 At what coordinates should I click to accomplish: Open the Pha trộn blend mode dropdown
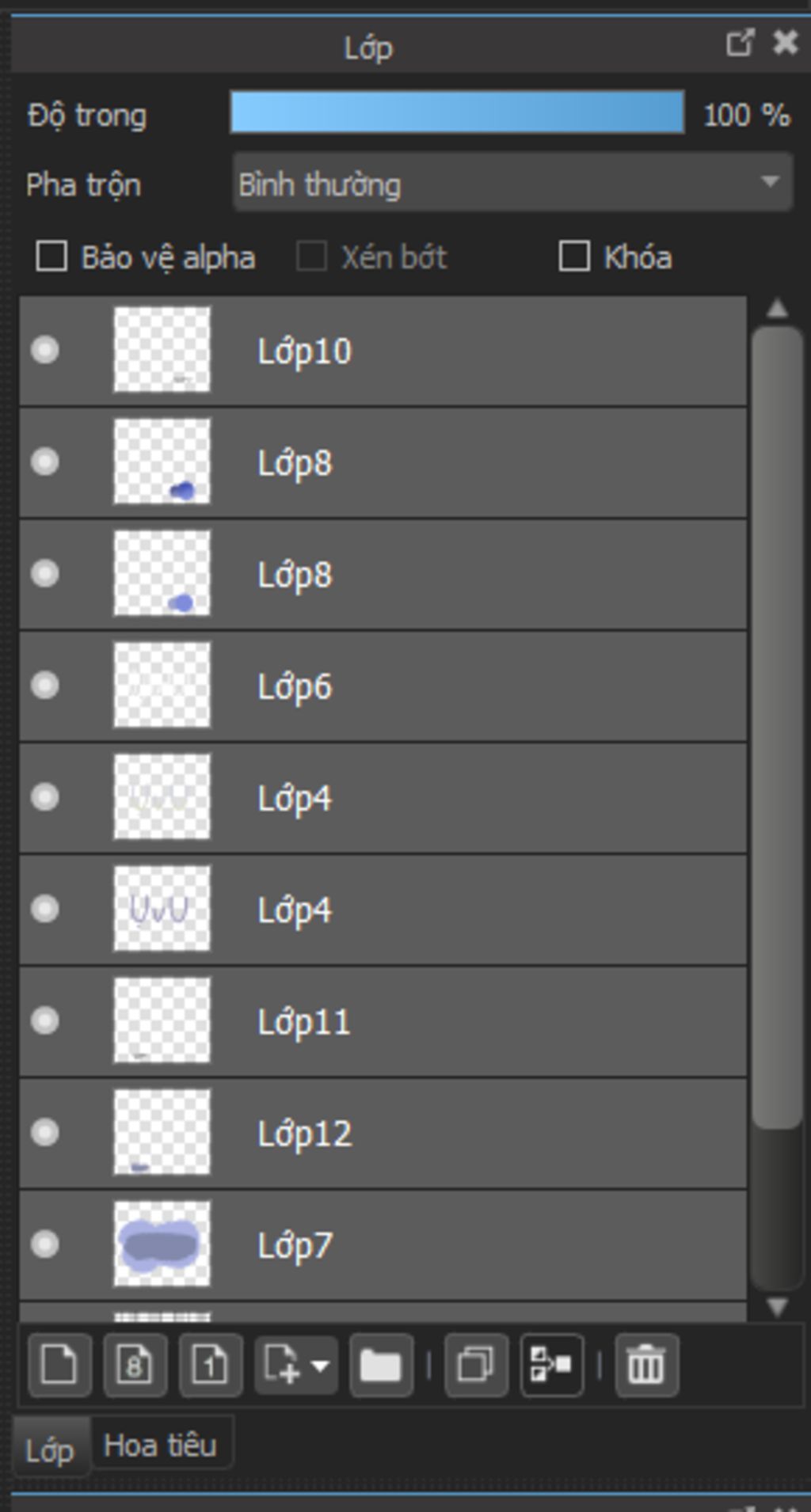(512, 183)
